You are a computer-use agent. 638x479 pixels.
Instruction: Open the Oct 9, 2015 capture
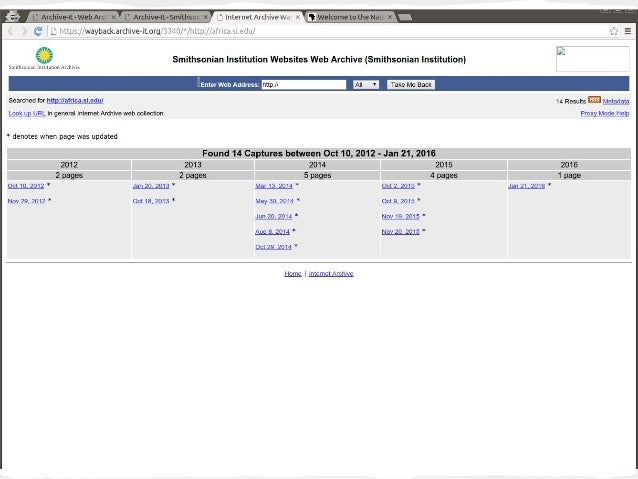tap(398, 201)
